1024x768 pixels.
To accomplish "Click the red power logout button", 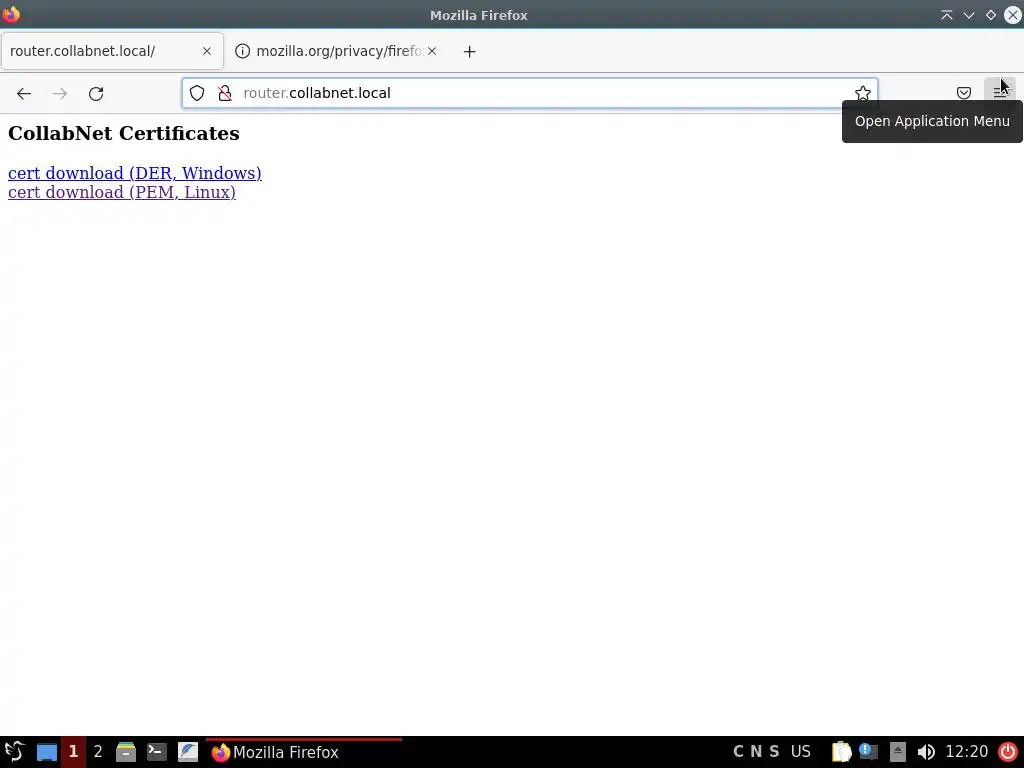I will (x=1008, y=752).
